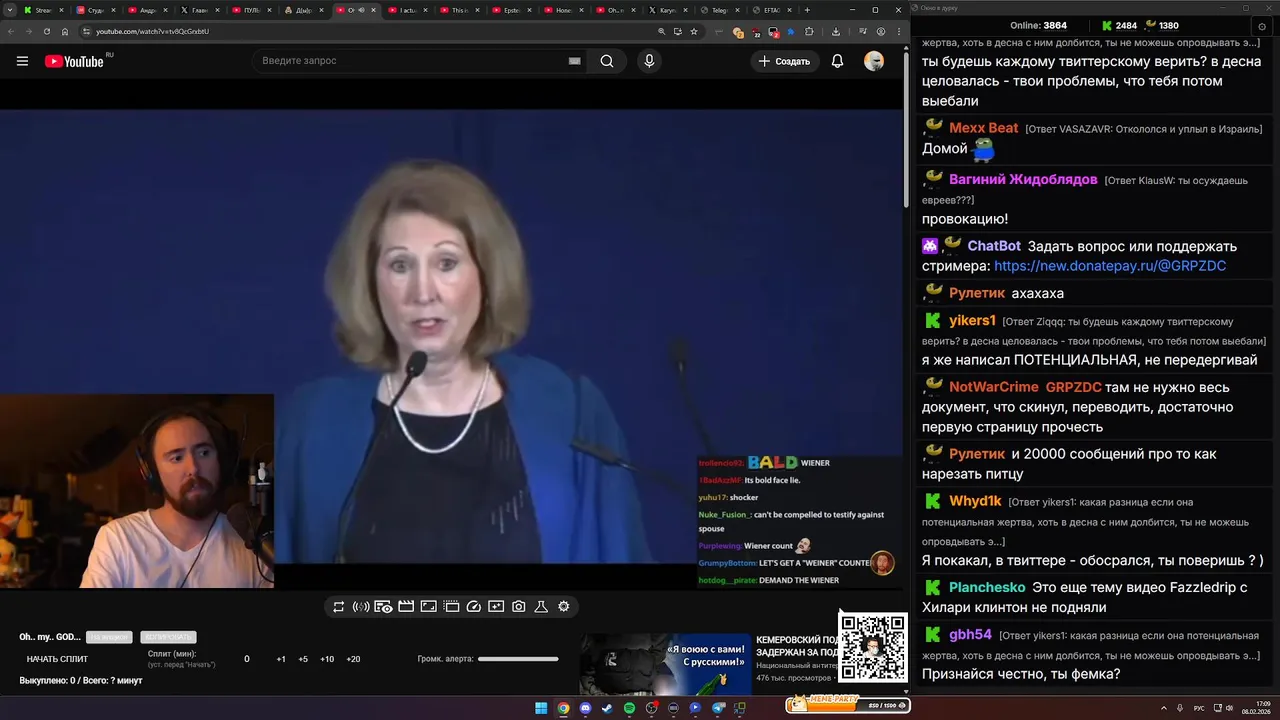
Task: Take a screenshot with the camera icon
Action: pos(519,606)
